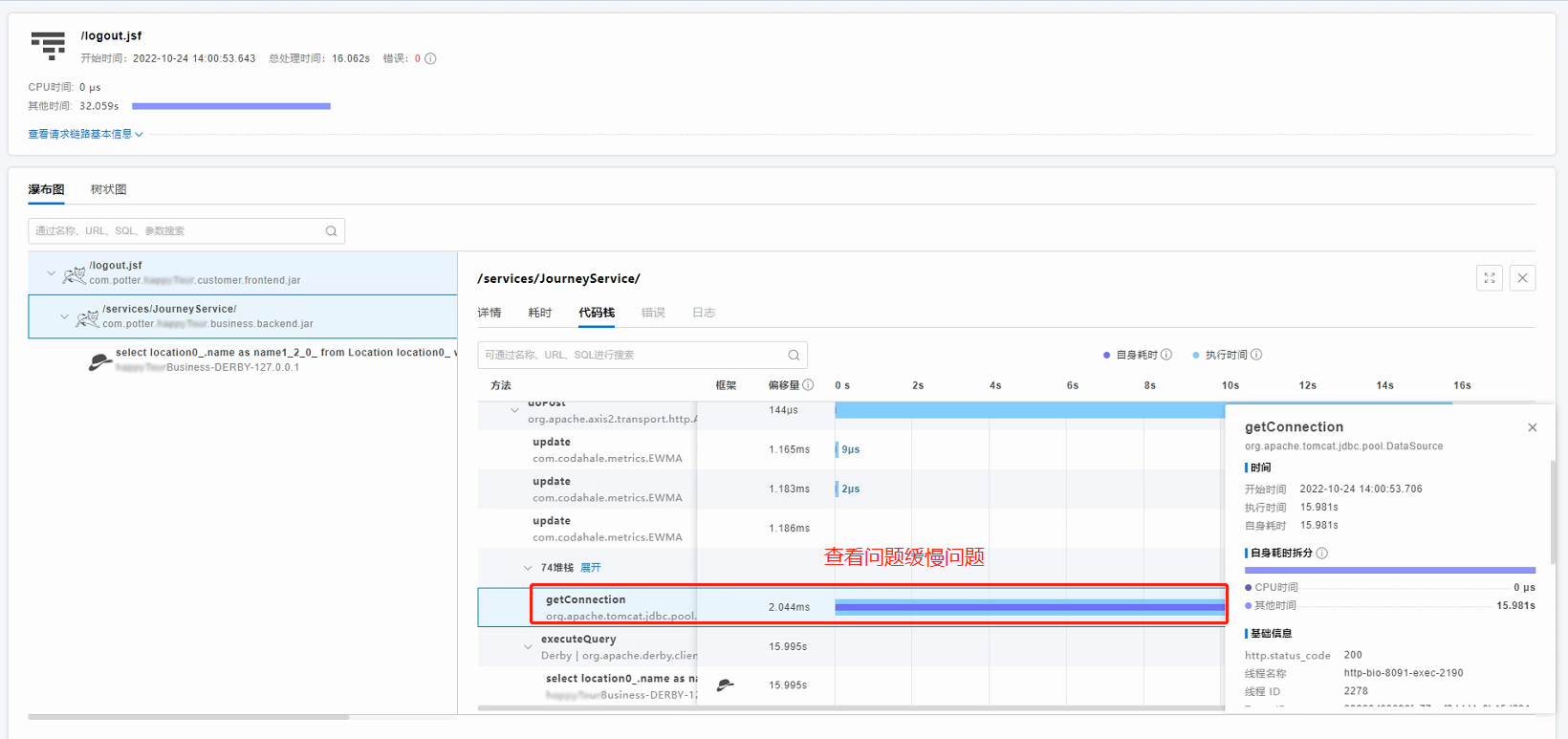1568x739 pixels.
Task: Open the 详情 tab
Action: point(490,313)
